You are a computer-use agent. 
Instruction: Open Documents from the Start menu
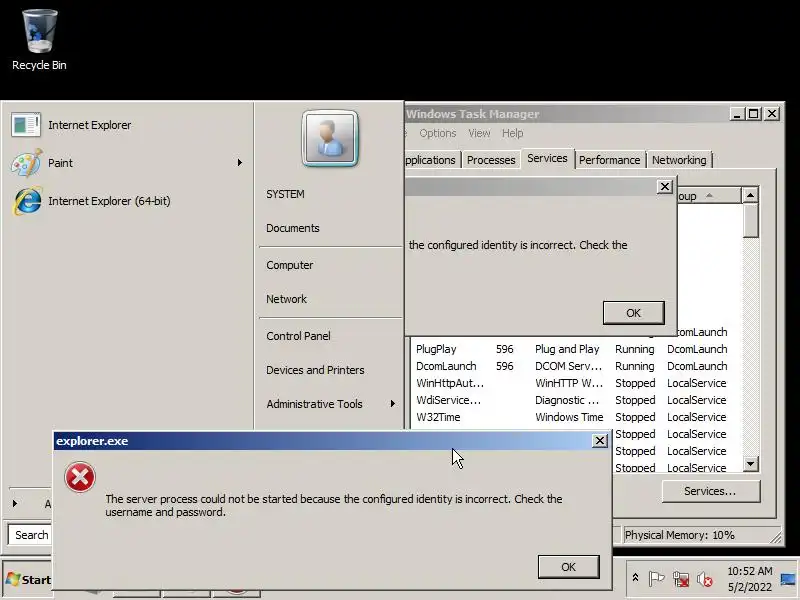pyautogui.click(x=293, y=228)
